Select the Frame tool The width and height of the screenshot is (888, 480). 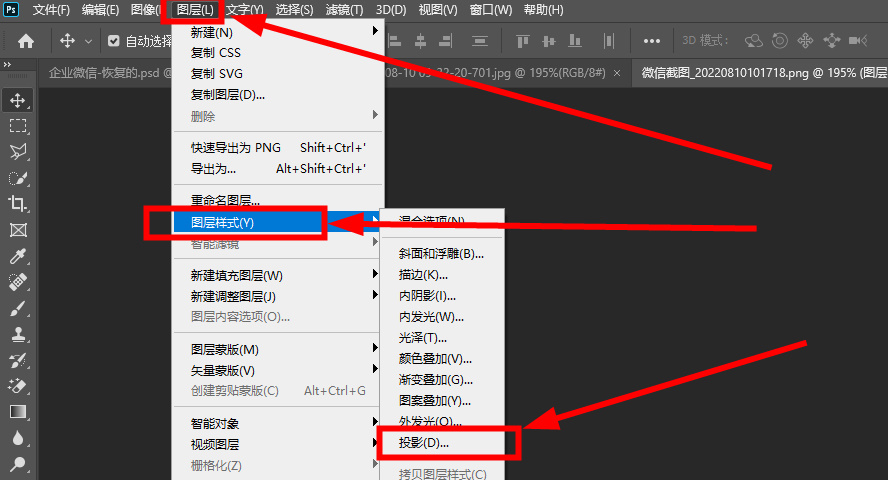coord(18,230)
